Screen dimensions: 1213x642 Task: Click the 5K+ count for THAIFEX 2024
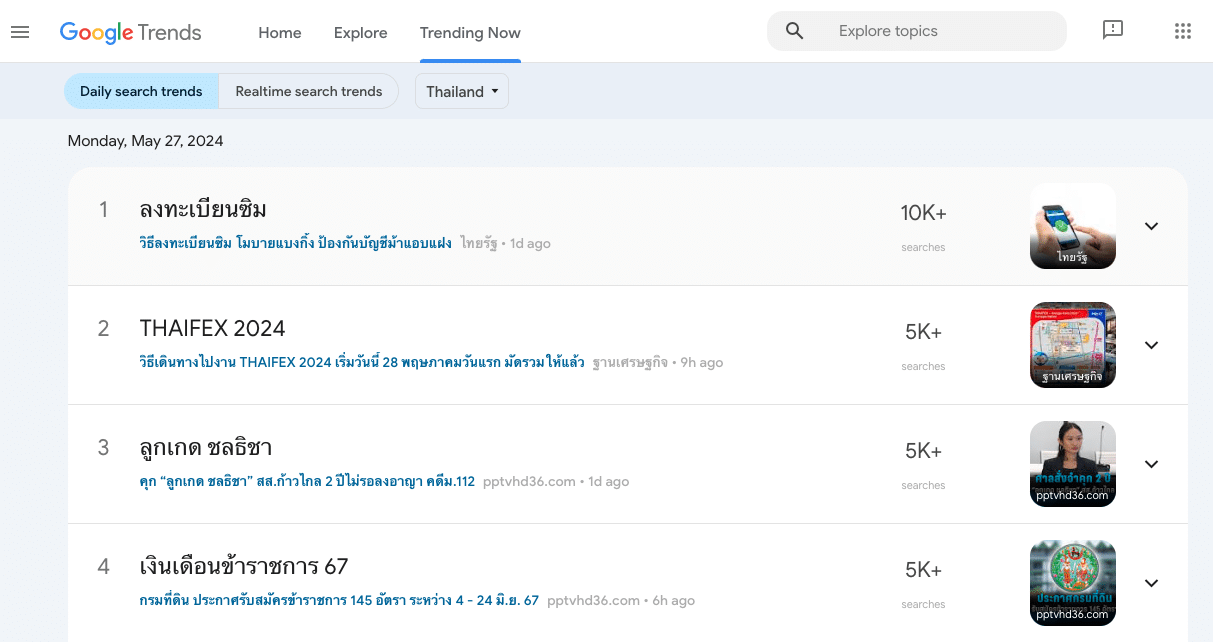click(x=923, y=332)
